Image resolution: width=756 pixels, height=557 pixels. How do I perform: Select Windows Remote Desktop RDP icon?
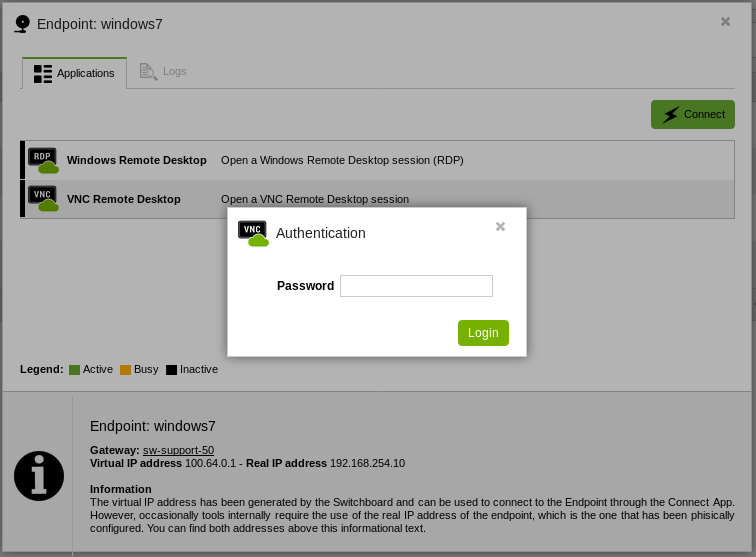pos(43,160)
